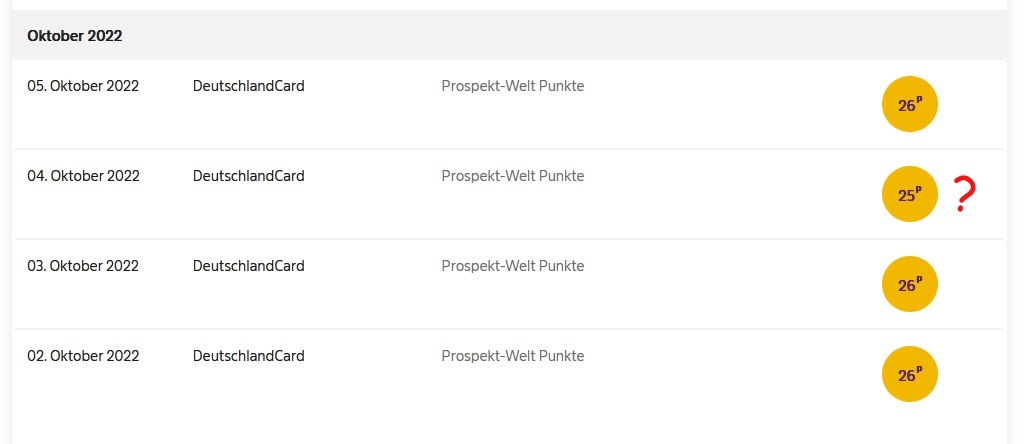
Task: Select the Oktober 2022 section header
Action: click(75, 36)
